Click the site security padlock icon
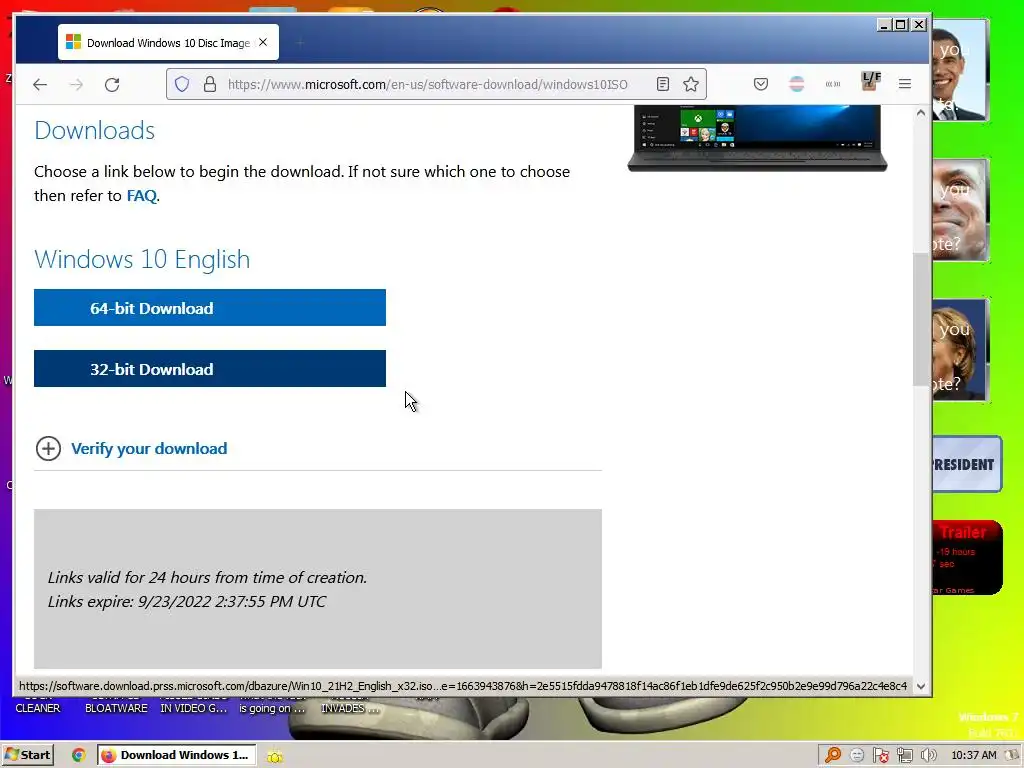Image resolution: width=1024 pixels, height=768 pixels. (x=210, y=84)
